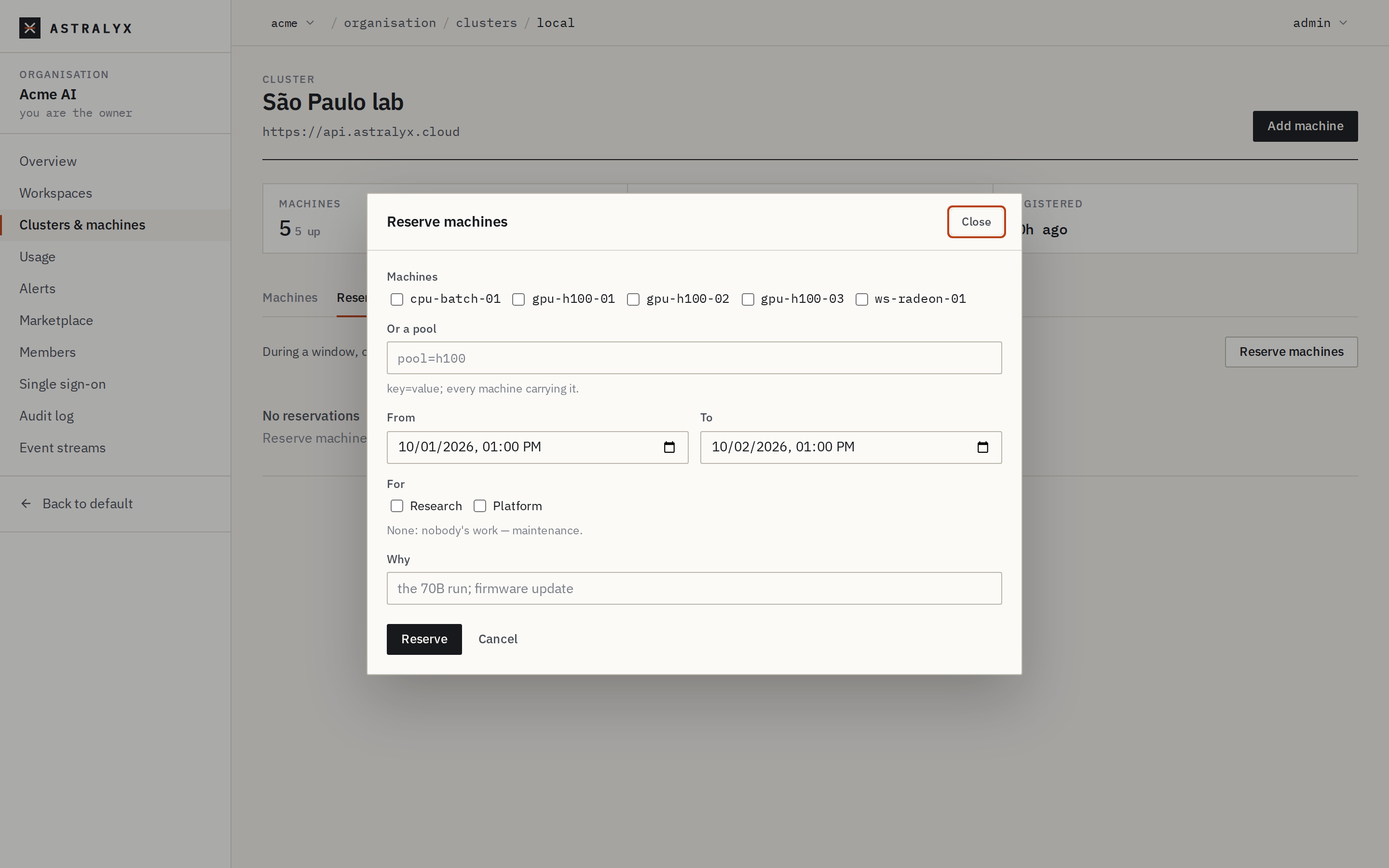Open the From date calendar picker icon
This screenshot has height=868, width=1389.
[x=669, y=447]
